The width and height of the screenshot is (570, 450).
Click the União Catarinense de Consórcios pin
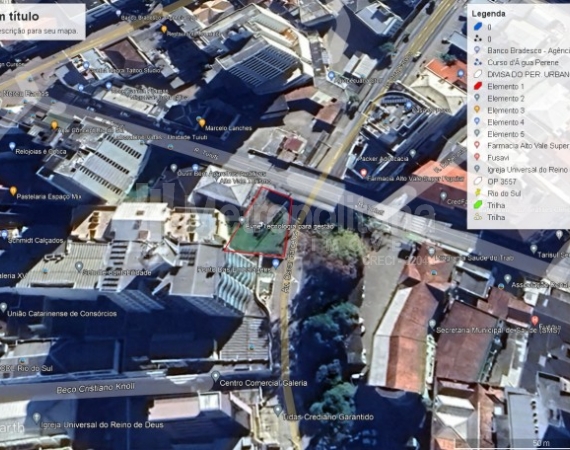[x=3, y=308]
